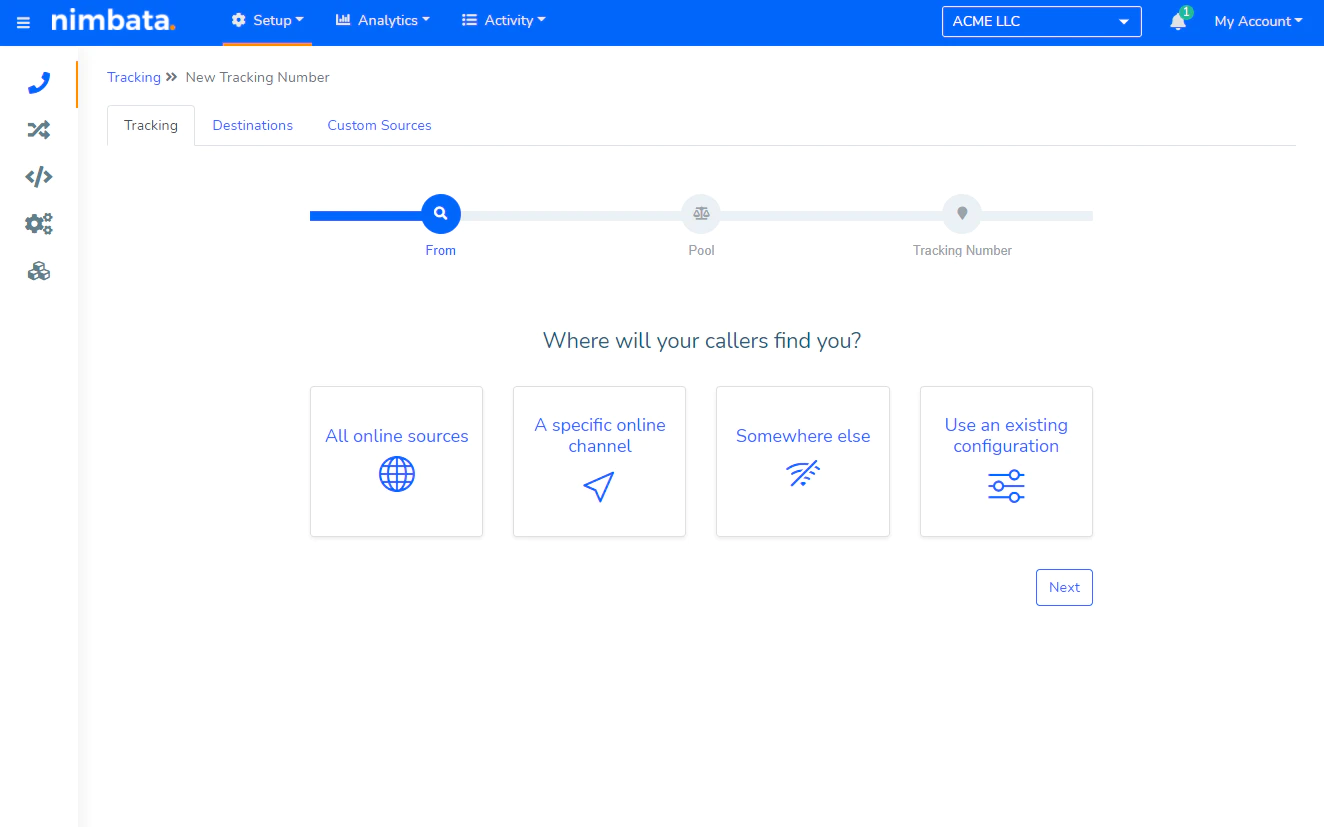Open the code snippet sidebar icon

(x=39, y=177)
